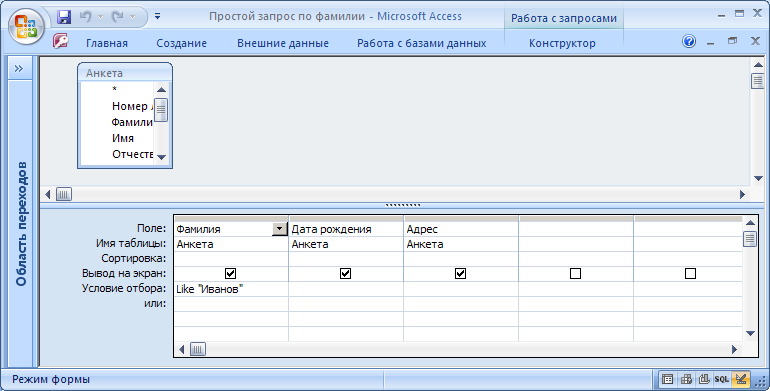770x391 pixels.
Task: Click the Область переходов vertical bar
Action: pos(21,223)
